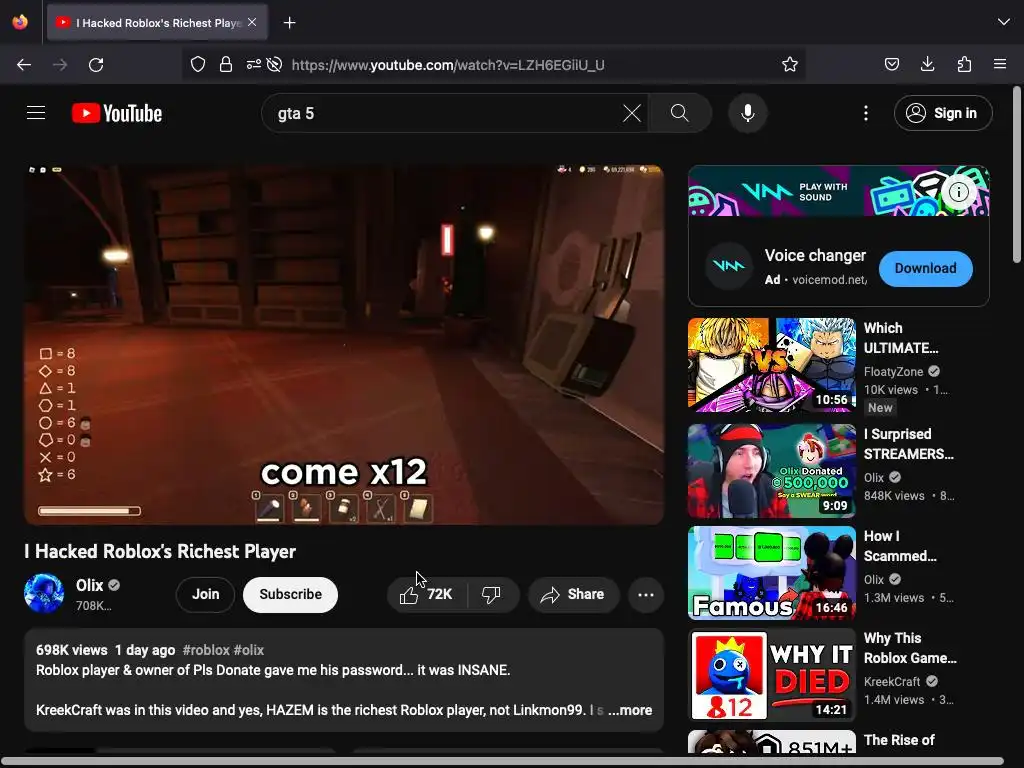
Task: Sign in to YouTube
Action: (943, 113)
